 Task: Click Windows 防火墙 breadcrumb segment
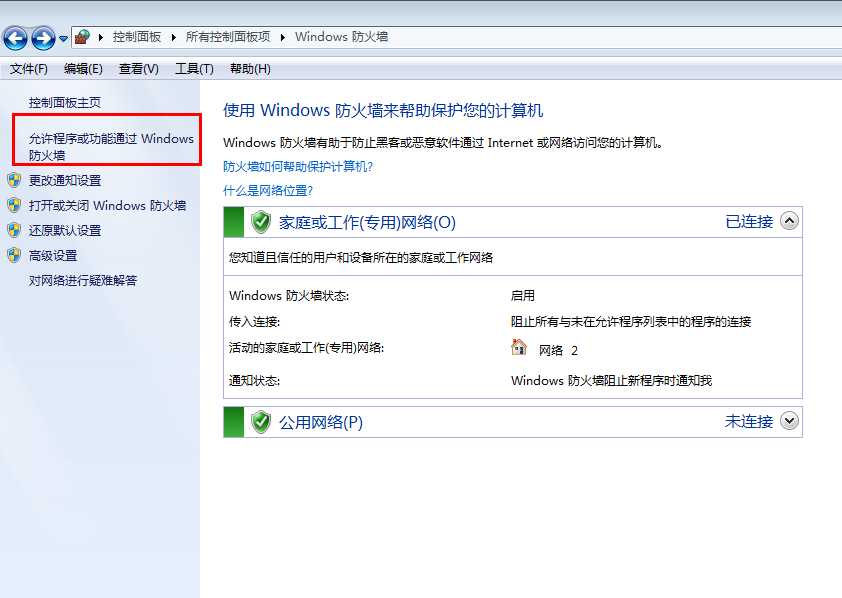341,37
